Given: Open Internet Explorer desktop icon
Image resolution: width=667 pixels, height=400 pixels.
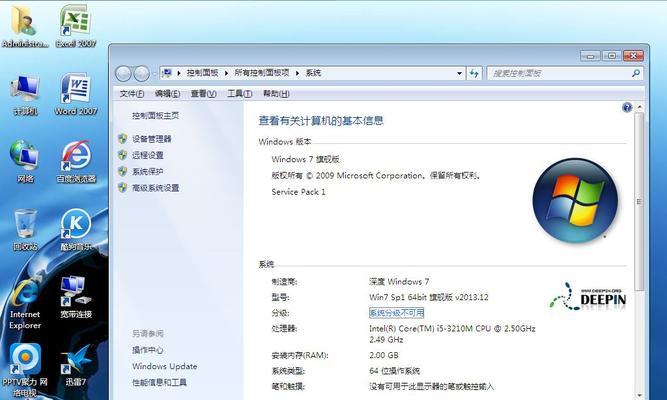Looking at the screenshot, I should (x=25, y=303).
